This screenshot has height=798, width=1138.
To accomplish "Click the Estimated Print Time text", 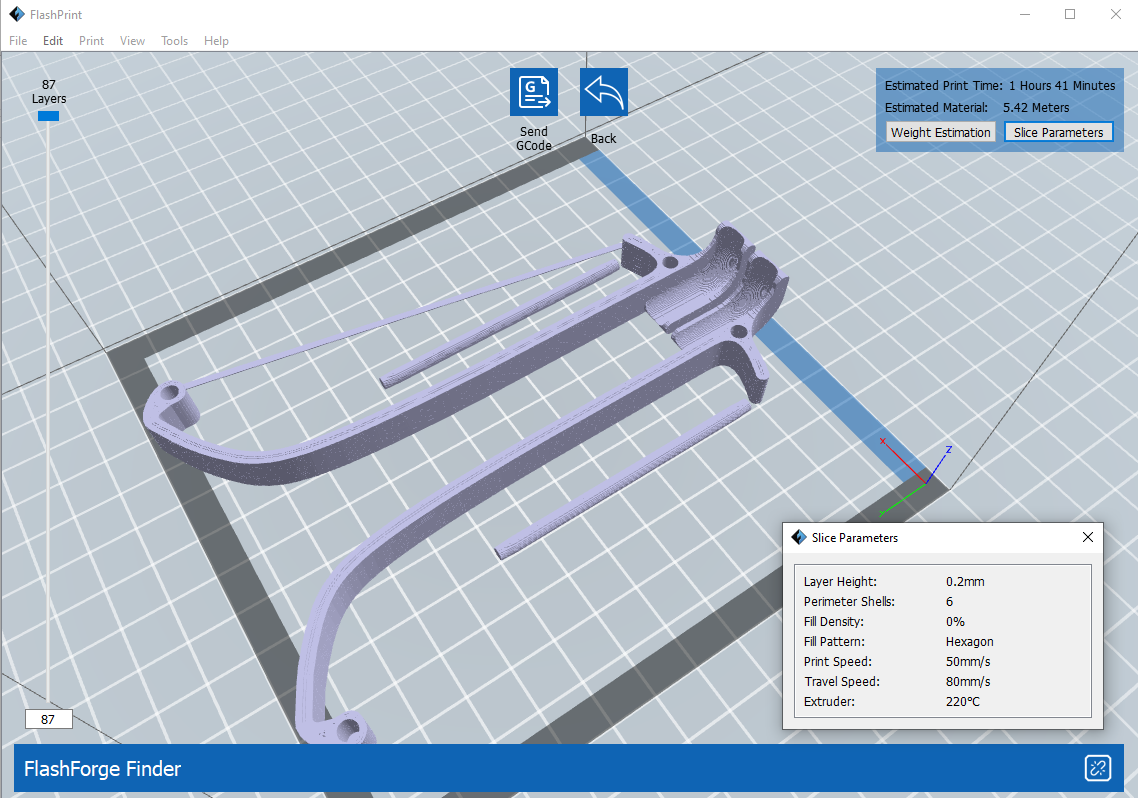I will pyautogui.click(x=999, y=86).
